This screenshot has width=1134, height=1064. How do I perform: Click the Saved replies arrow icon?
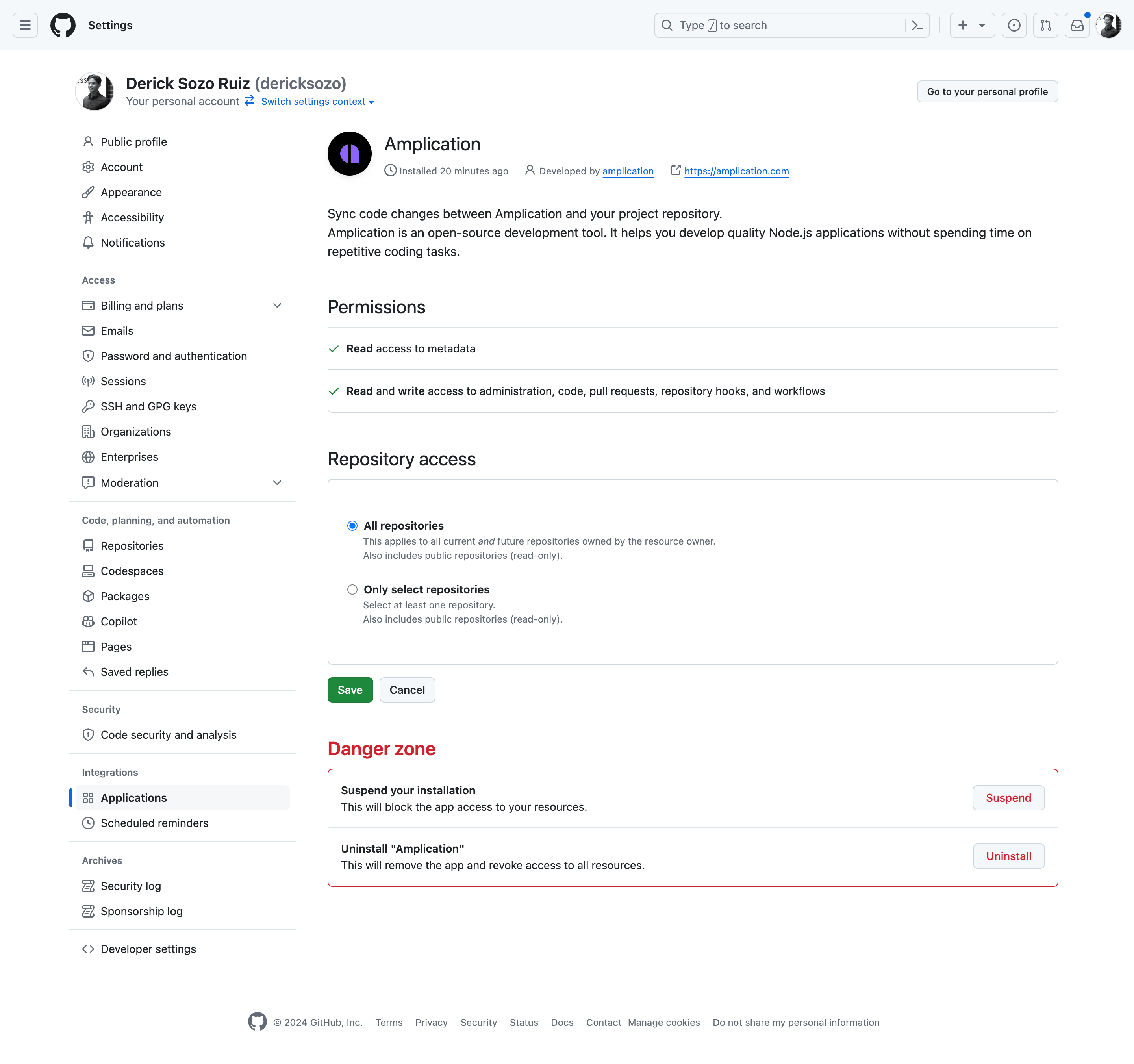(x=88, y=671)
